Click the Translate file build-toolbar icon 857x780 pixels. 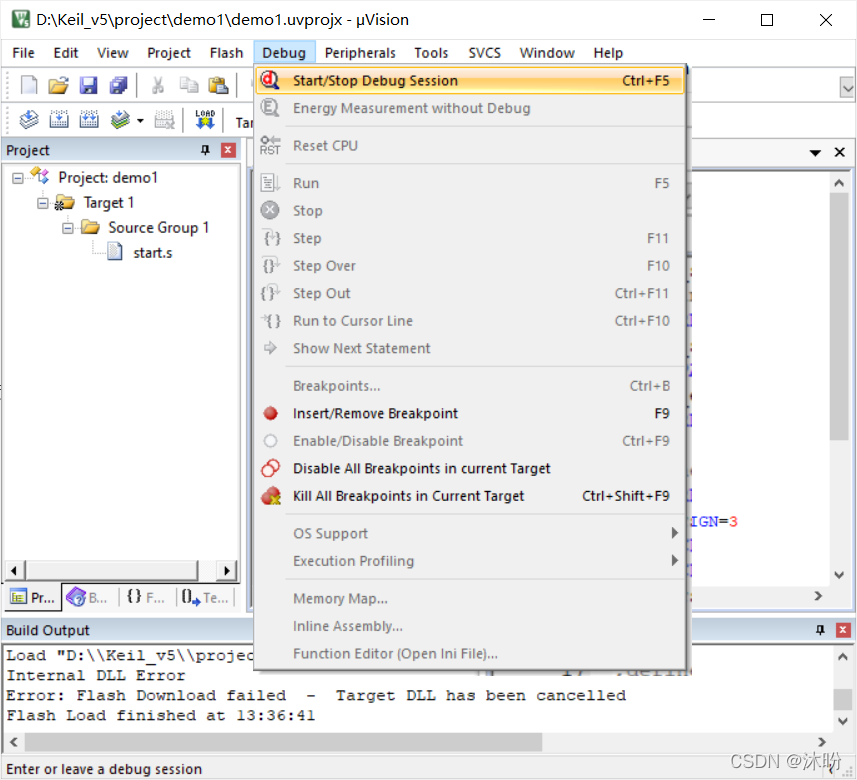[x=28, y=119]
